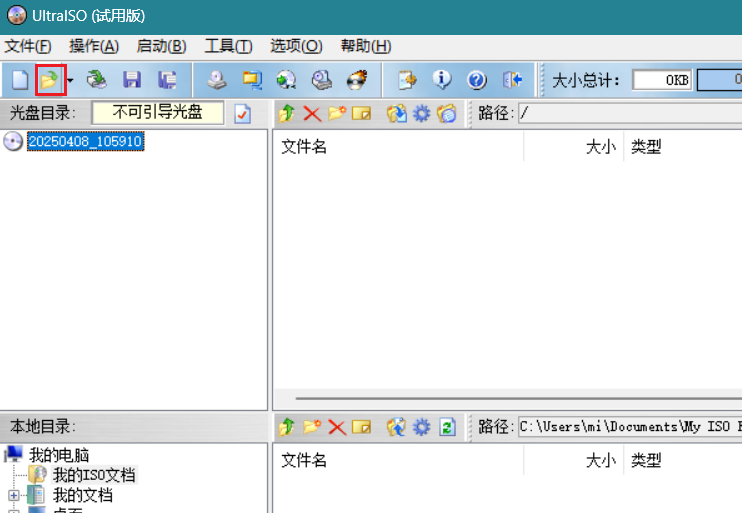Click Rename icon in disc pane toolbar
Image resolution: width=742 pixels, height=513 pixels.
tap(362, 114)
